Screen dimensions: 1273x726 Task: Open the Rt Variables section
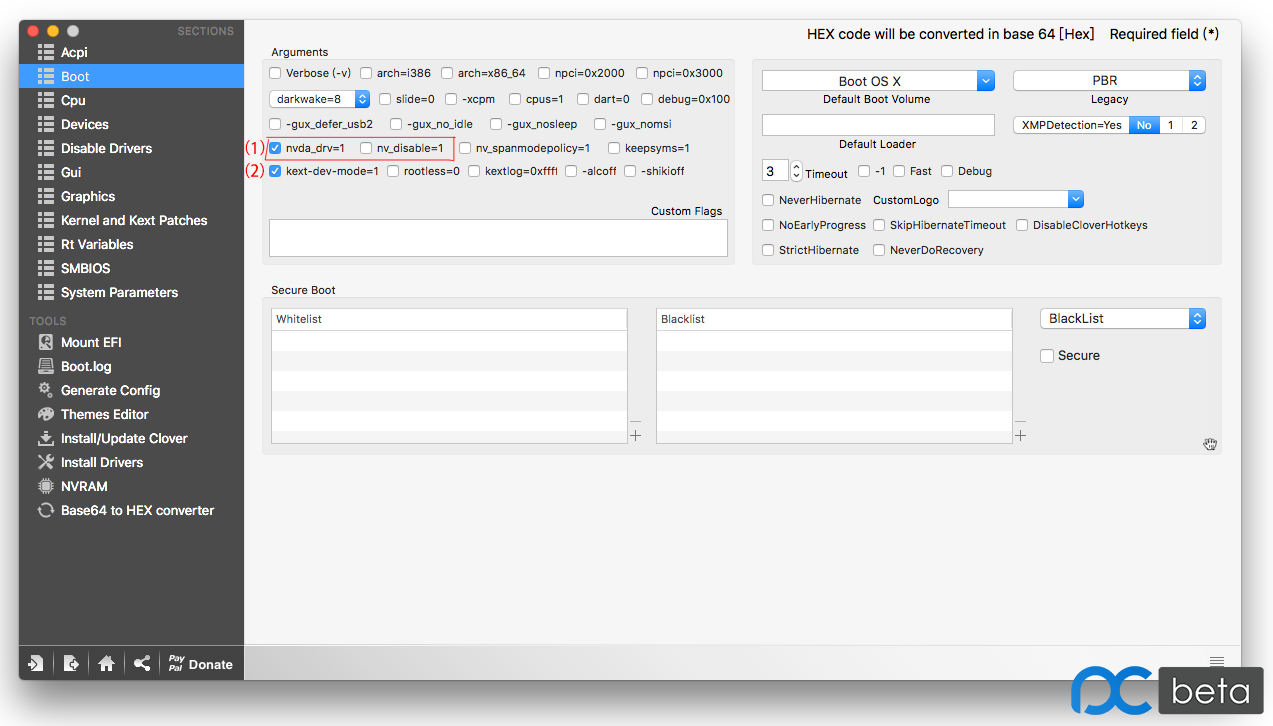(131, 244)
